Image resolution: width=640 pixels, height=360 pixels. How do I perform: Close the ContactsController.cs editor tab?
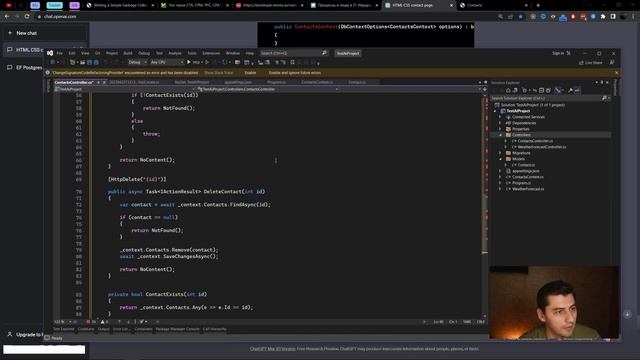point(104,82)
